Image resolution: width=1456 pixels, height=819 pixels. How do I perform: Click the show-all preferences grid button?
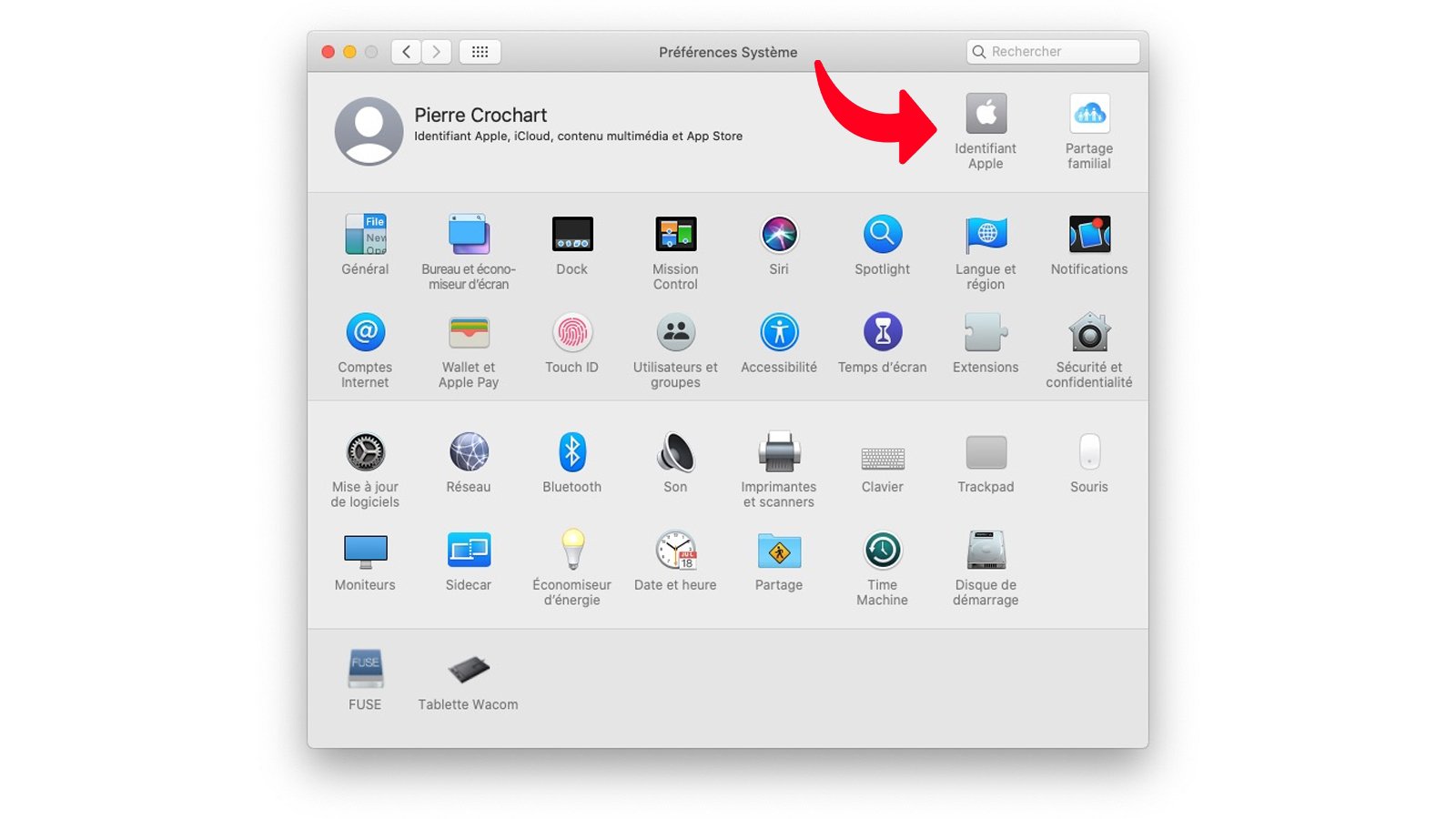(x=480, y=52)
